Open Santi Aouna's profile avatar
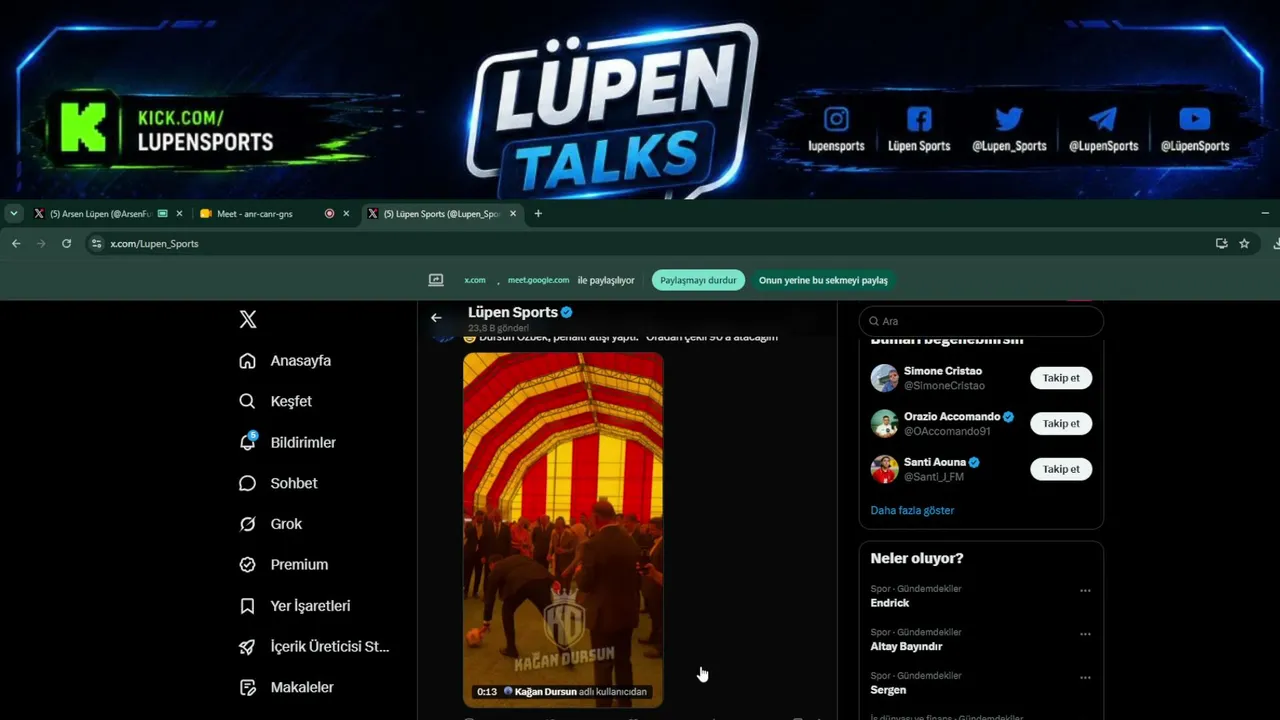Image resolution: width=1280 pixels, height=720 pixels. (x=884, y=469)
